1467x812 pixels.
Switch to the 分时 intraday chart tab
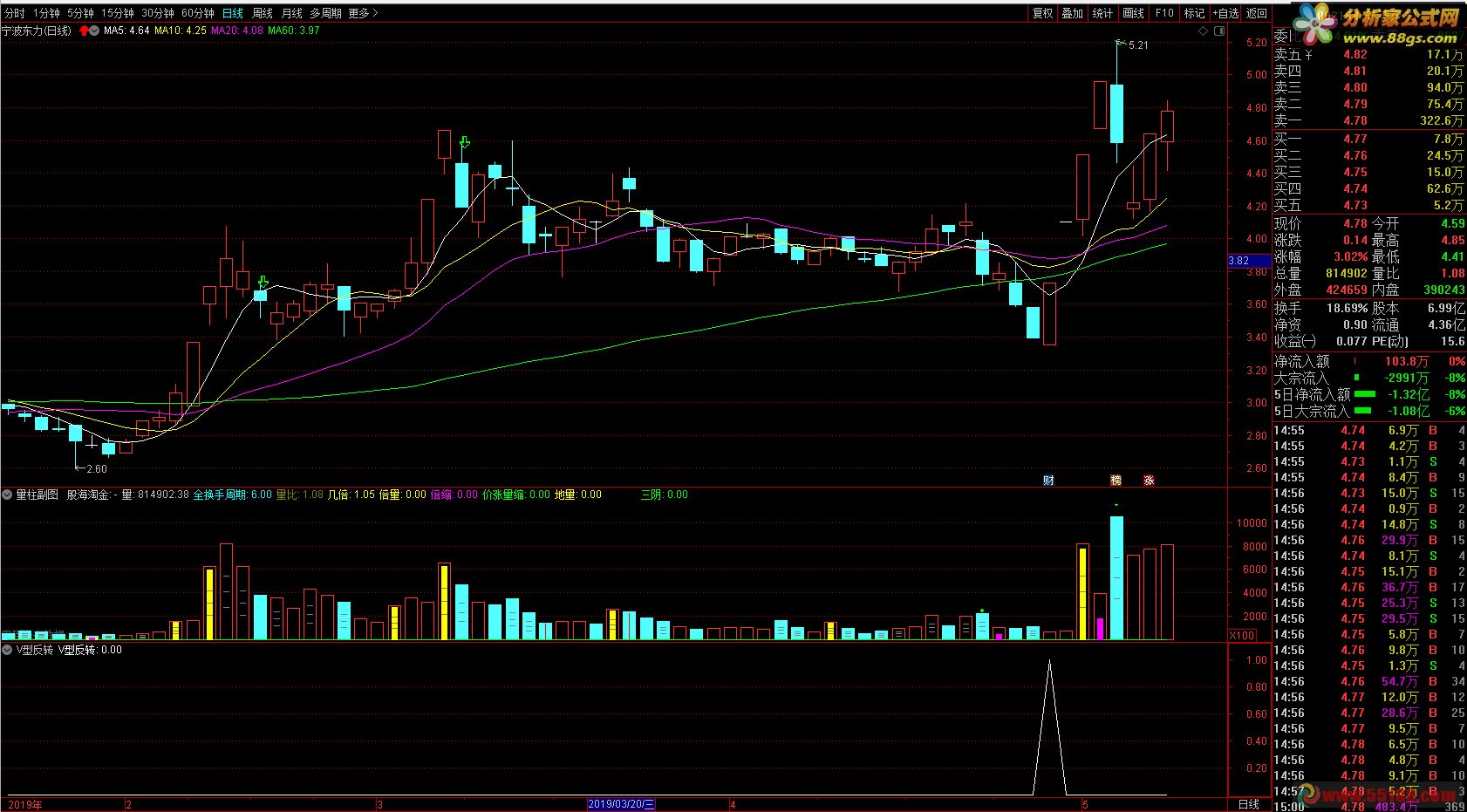click(x=15, y=13)
